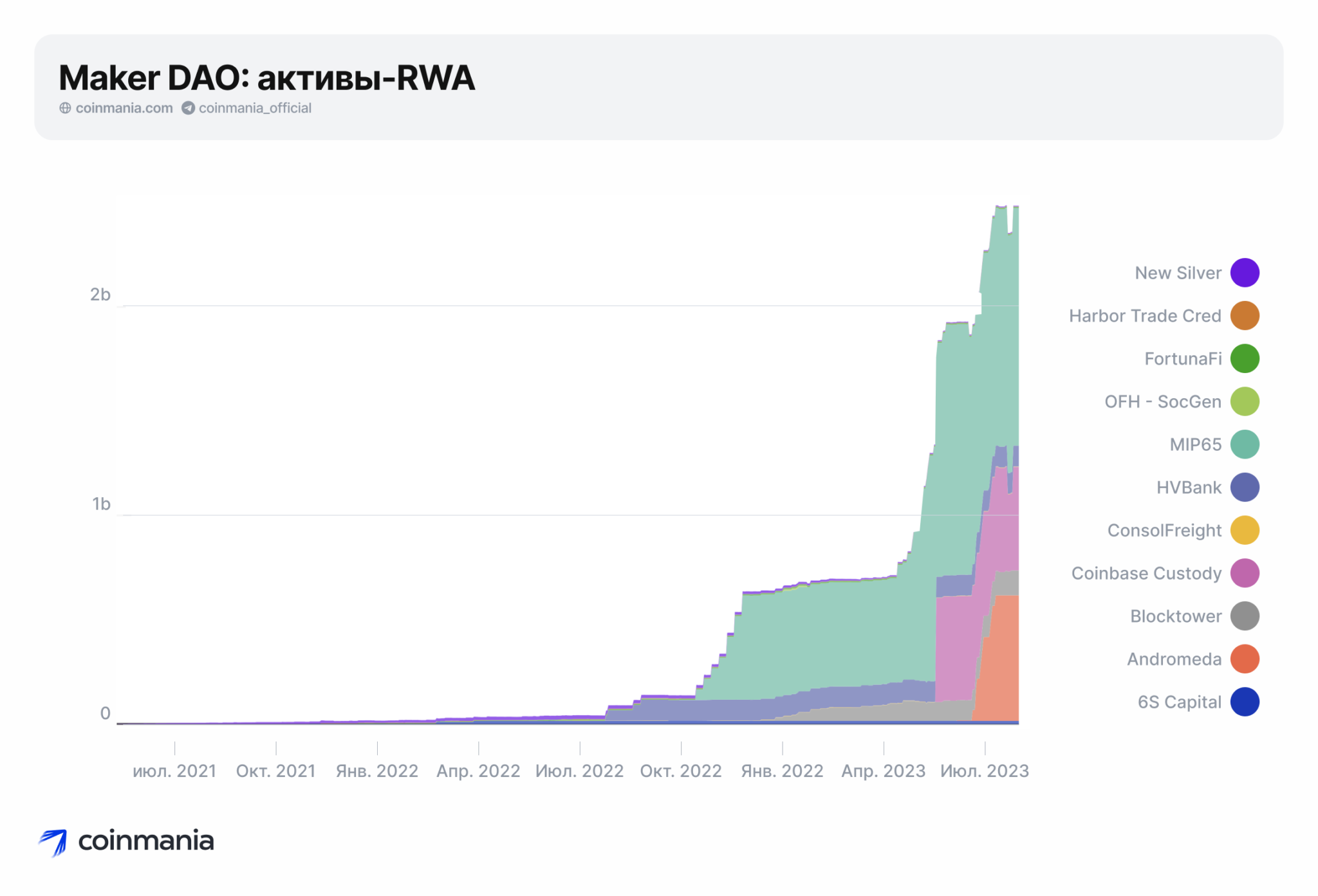
Task: Open the coinmania_official Telegram handle
Action: [255, 108]
